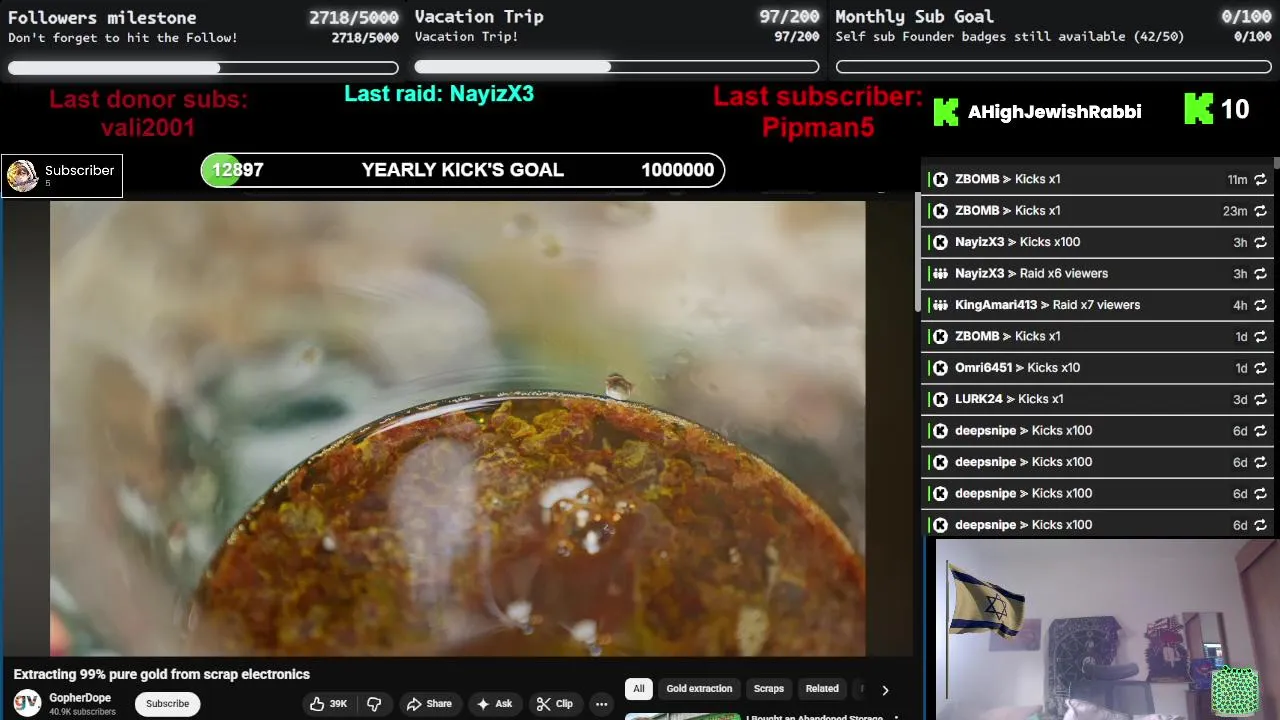Click the Kick icon on ZBOMB's 23m row

point(940,211)
